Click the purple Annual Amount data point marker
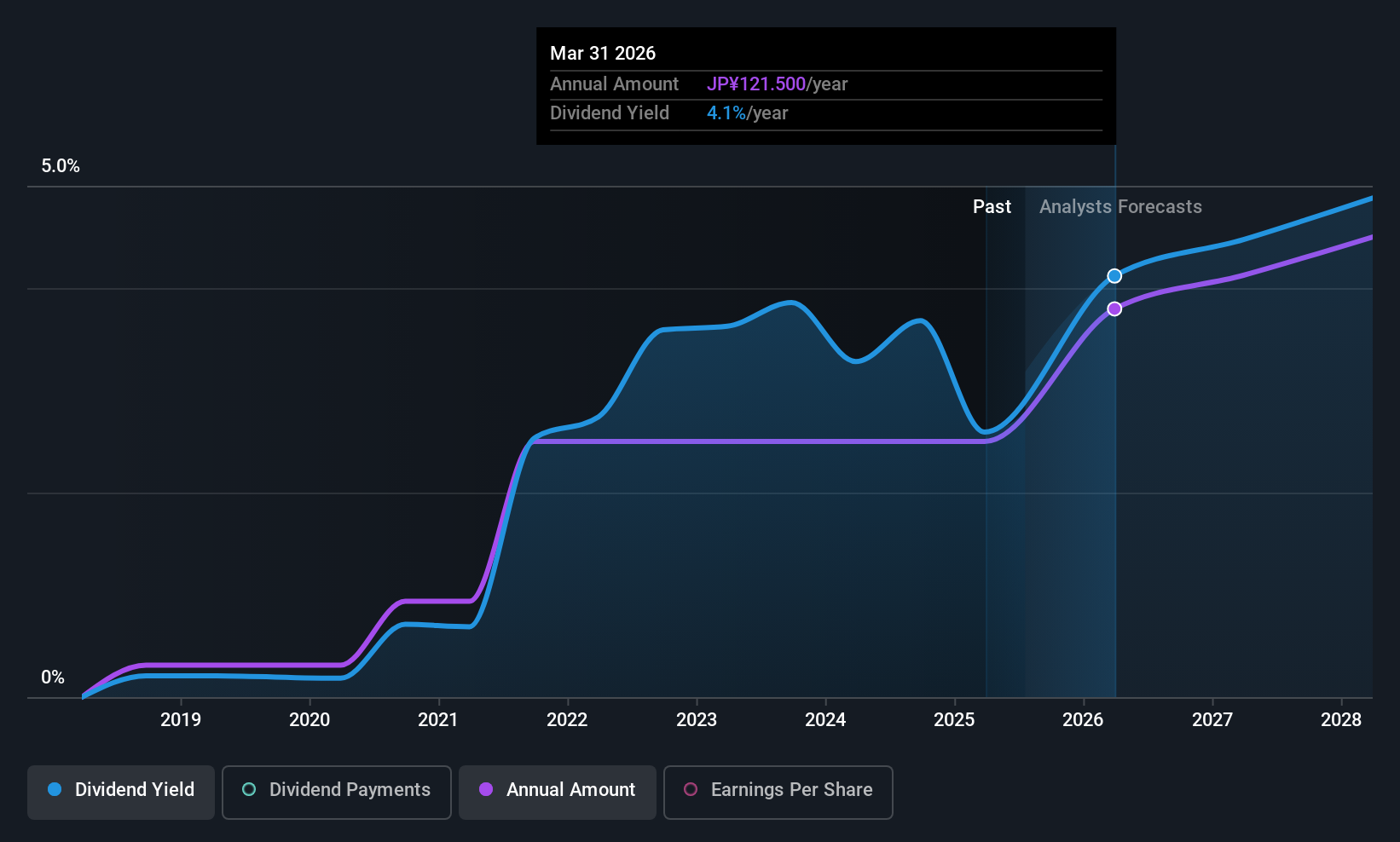Screen dimensions: 1400x842 (x=1114, y=309)
